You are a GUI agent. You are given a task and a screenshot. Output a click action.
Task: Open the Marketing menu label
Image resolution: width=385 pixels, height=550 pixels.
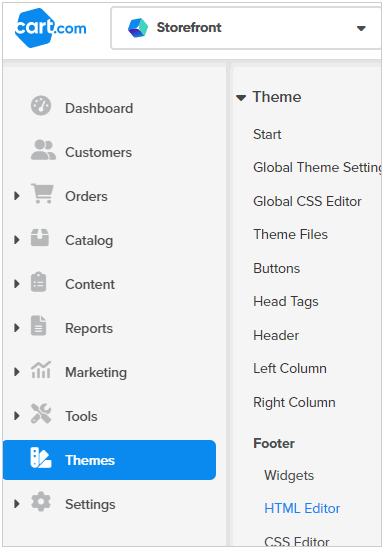click(96, 373)
